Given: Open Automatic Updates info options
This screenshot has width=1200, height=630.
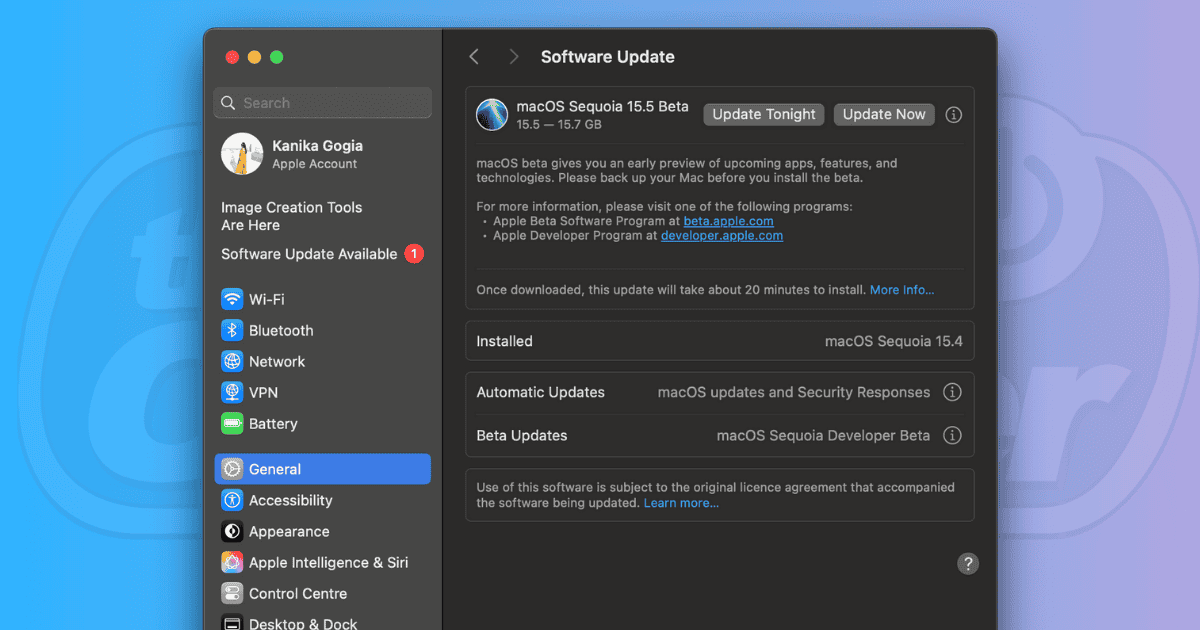Looking at the screenshot, I should pyautogui.click(x=952, y=392).
